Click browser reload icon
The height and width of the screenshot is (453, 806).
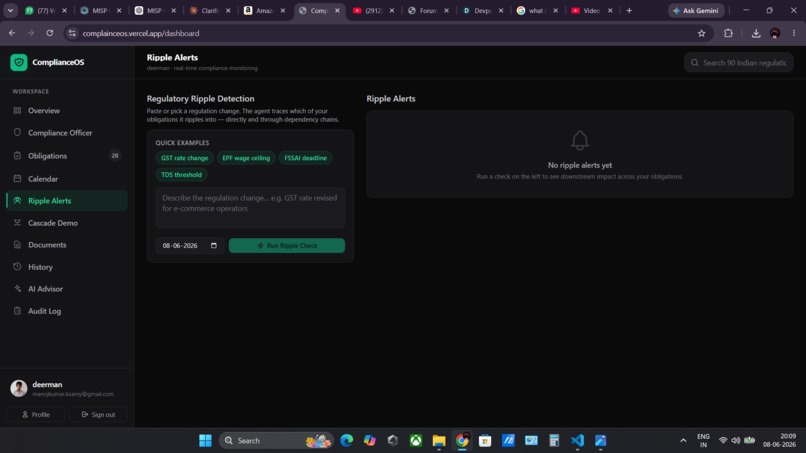49,33
